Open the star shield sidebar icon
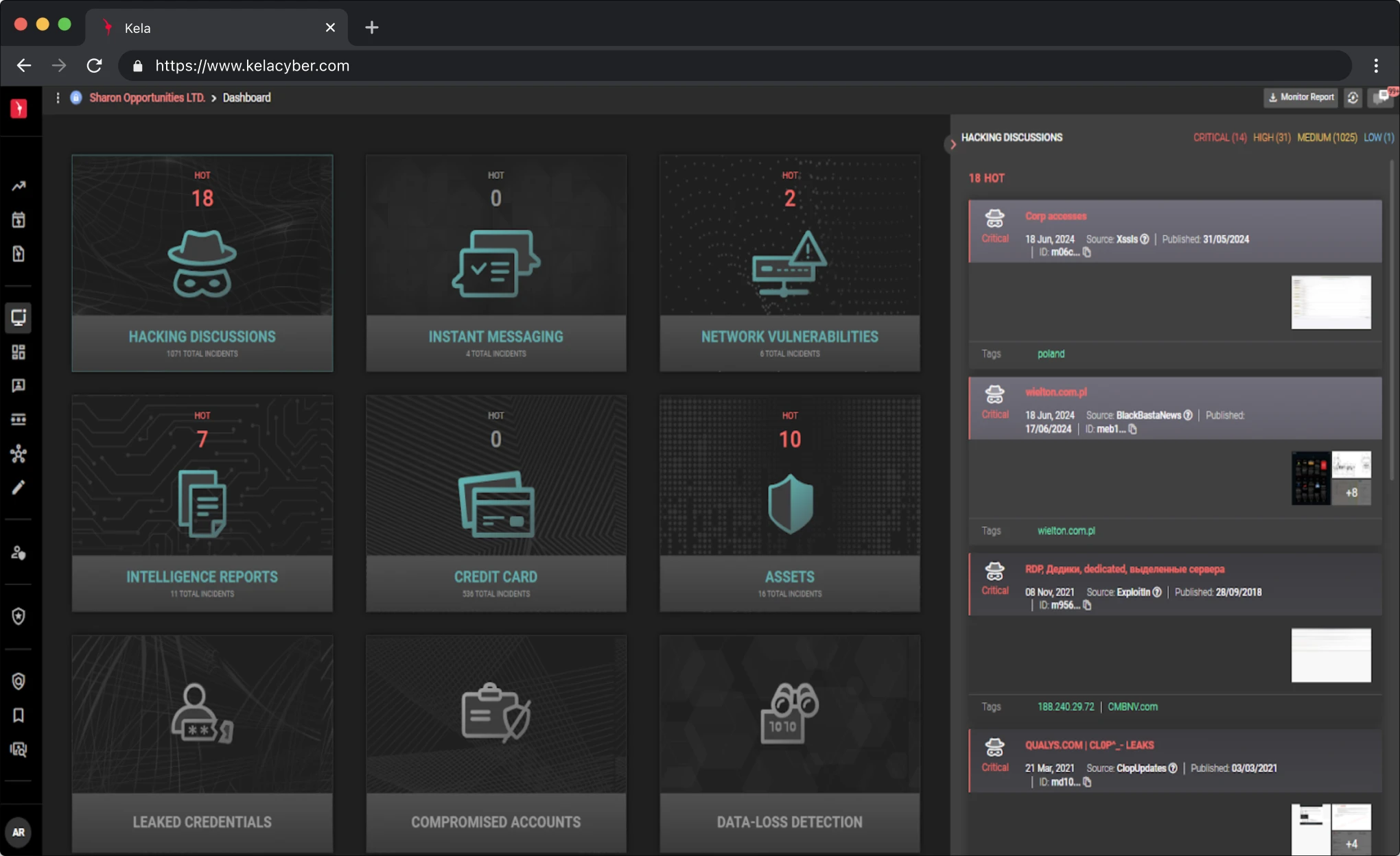 19,616
